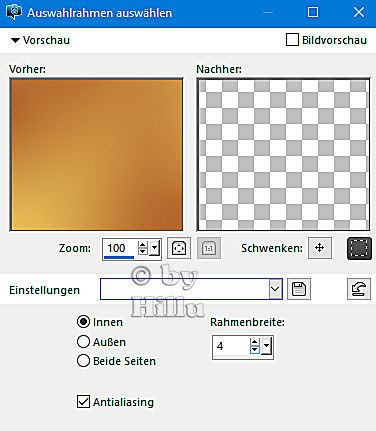376x431 pixels.
Task: Collapse the Vorschau preview section
Action: pyautogui.click(x=15, y=40)
